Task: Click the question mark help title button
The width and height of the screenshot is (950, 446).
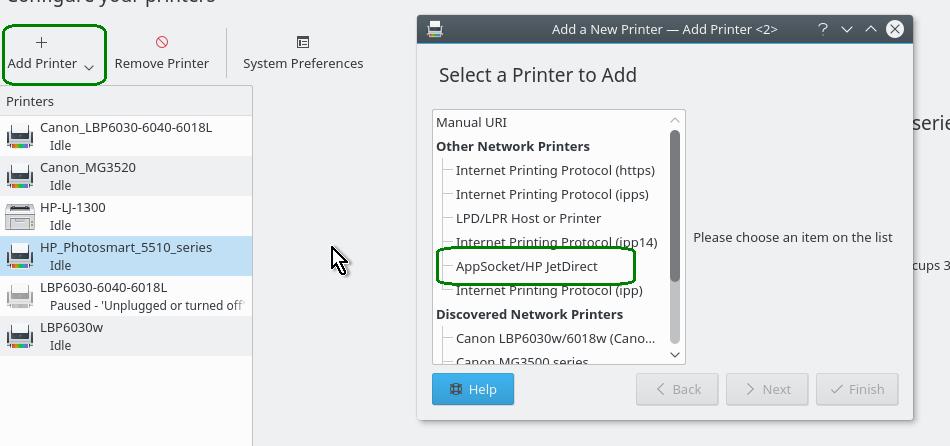Action: [822, 29]
